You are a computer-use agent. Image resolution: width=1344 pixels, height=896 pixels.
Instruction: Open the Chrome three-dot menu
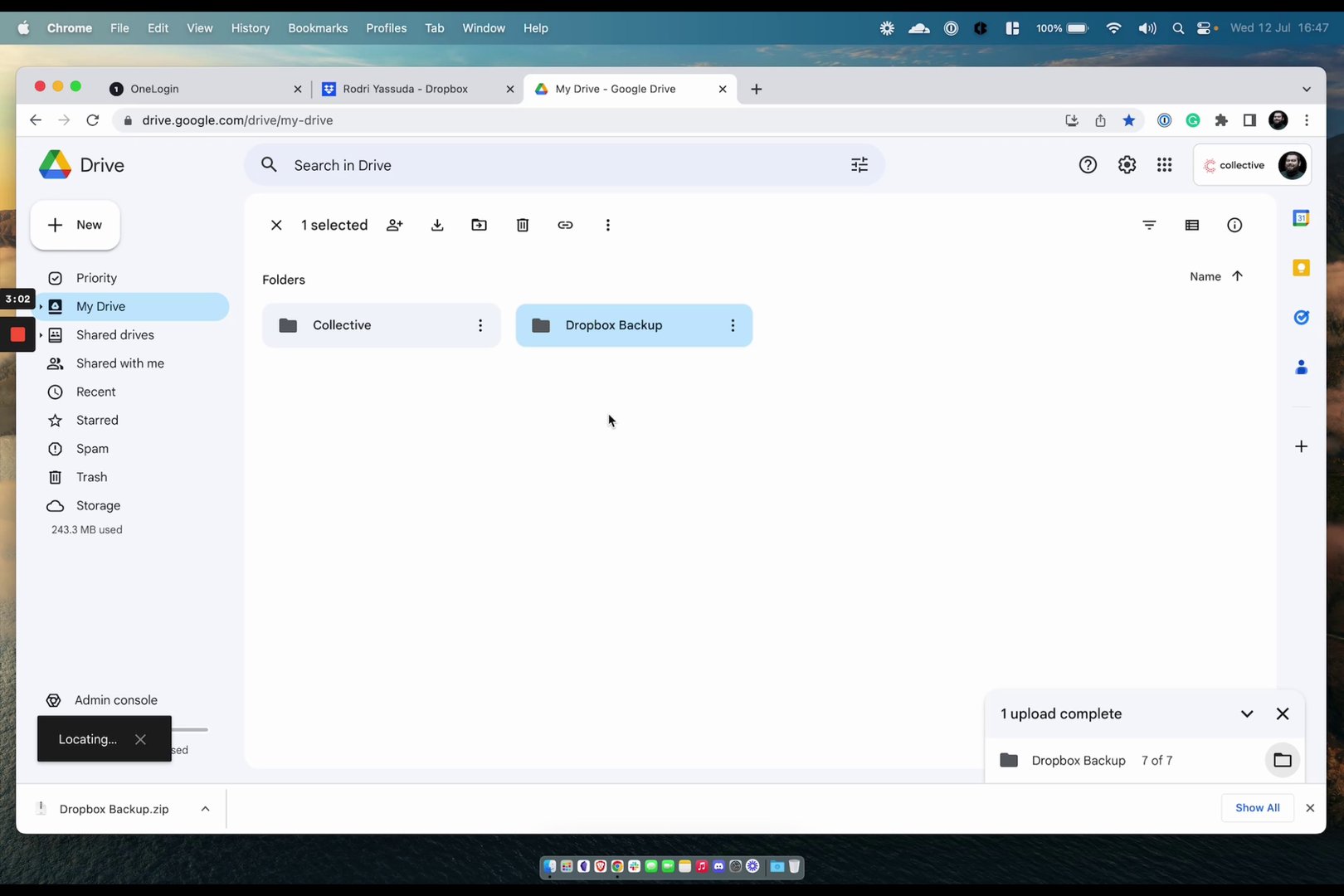1307,120
